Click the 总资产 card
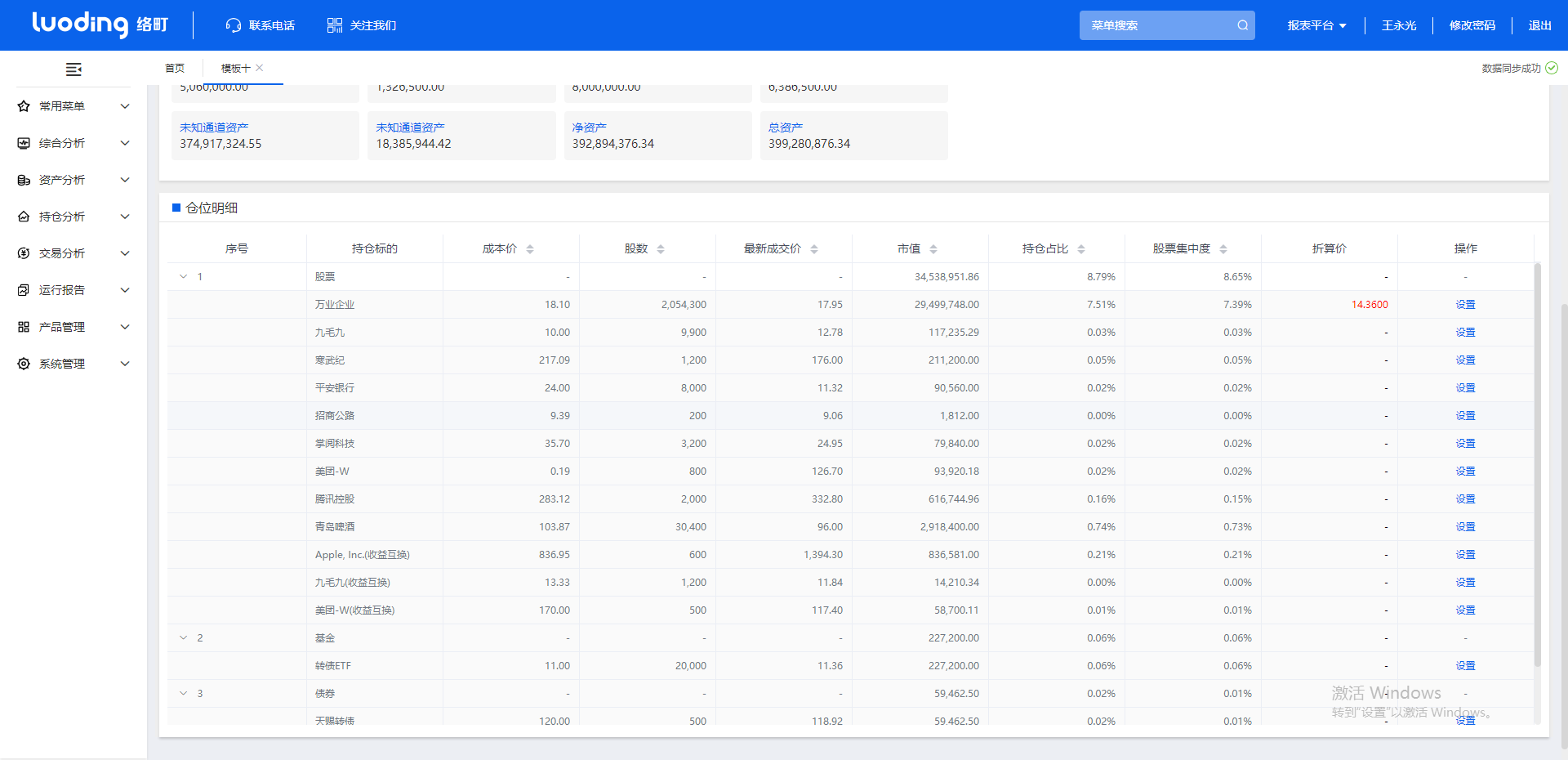Image resolution: width=1568 pixels, height=760 pixels. (x=853, y=136)
